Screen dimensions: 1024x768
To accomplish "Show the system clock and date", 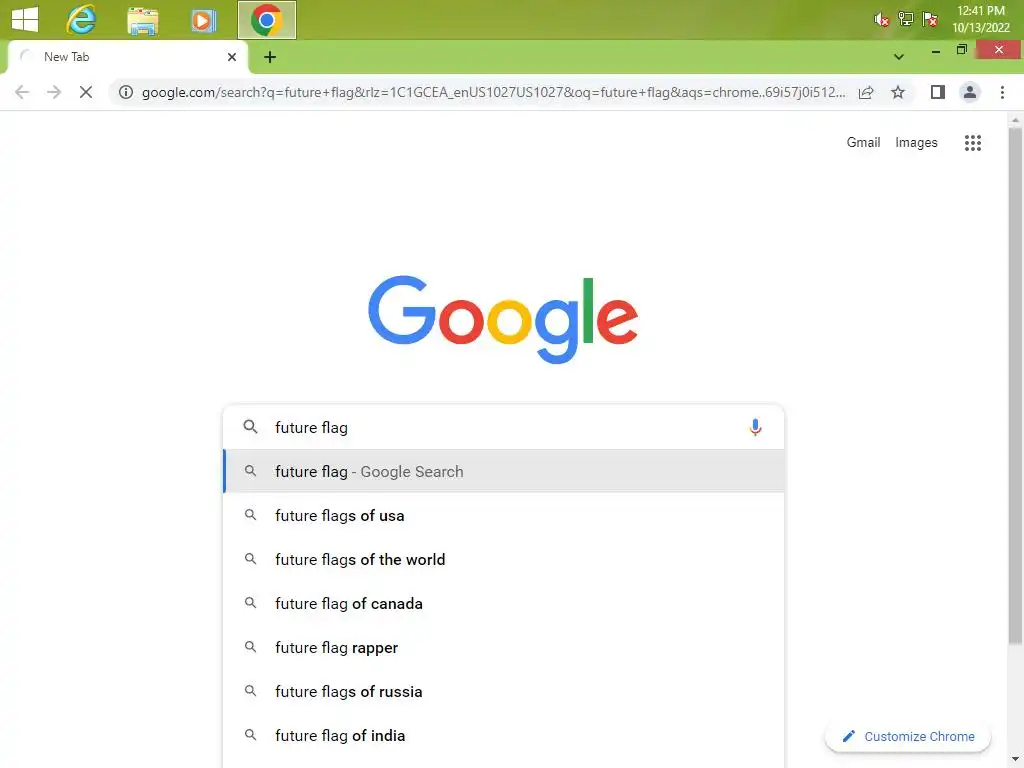I will 980,19.
